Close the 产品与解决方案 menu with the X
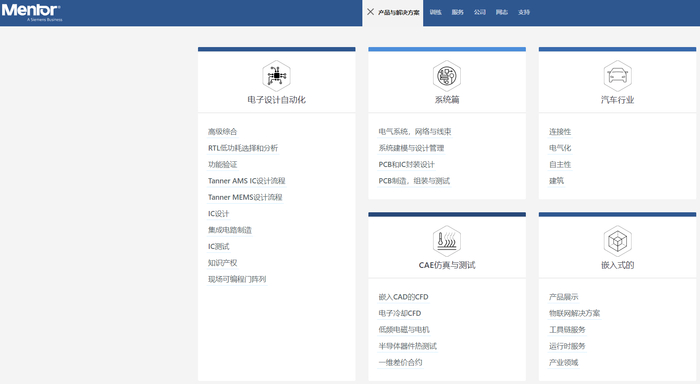 coord(371,12)
